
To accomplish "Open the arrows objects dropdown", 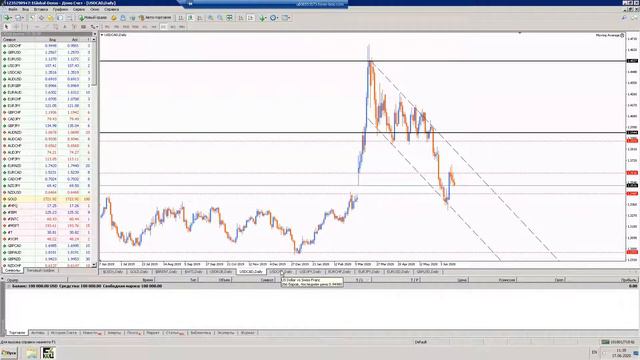I will point(94,27).
